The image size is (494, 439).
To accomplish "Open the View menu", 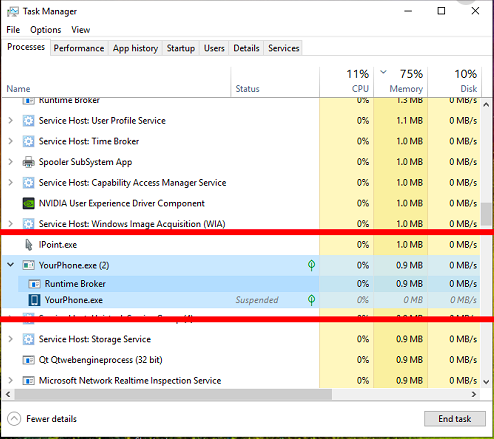I will [81, 30].
